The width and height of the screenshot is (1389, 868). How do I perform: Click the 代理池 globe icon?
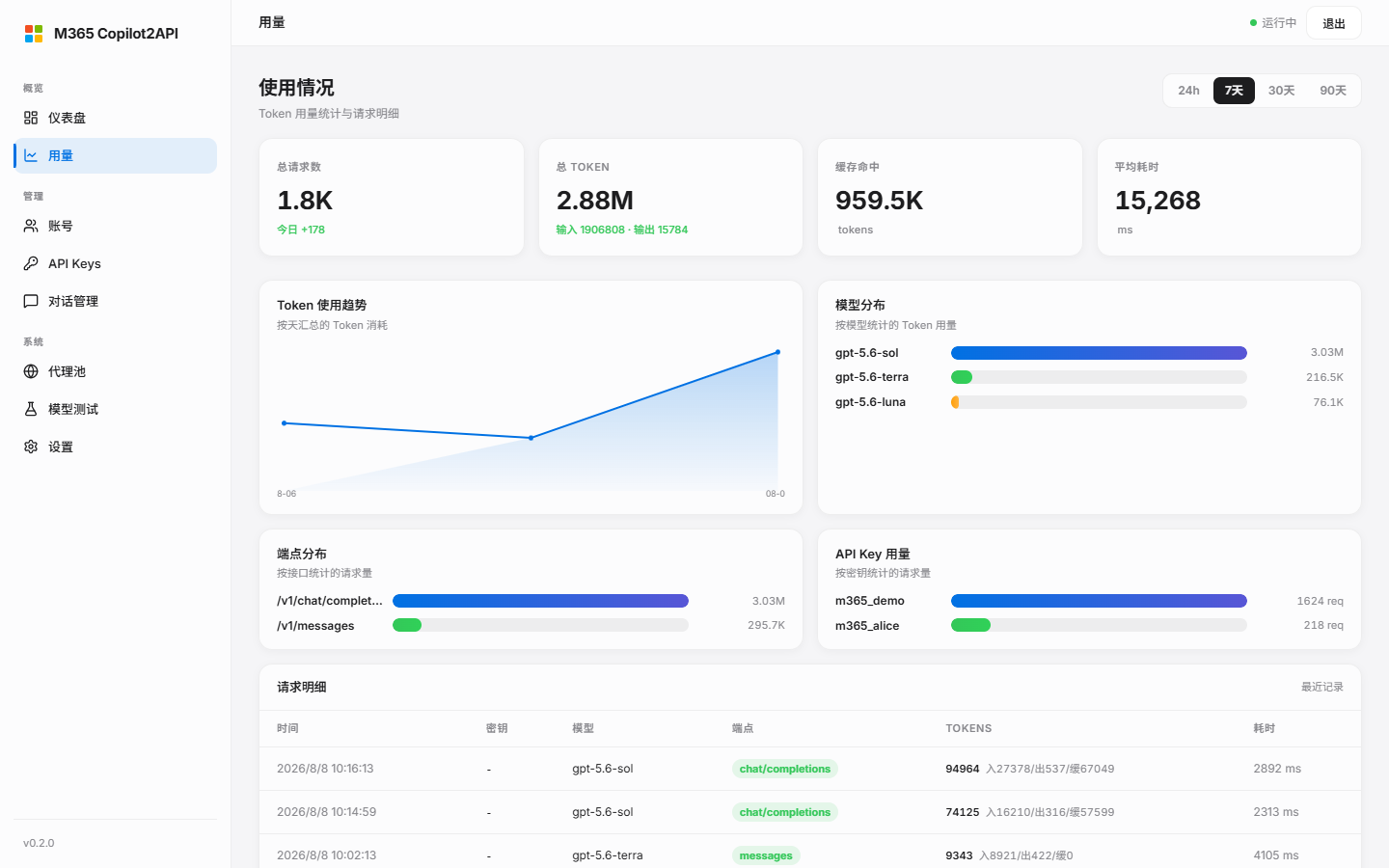(x=31, y=371)
